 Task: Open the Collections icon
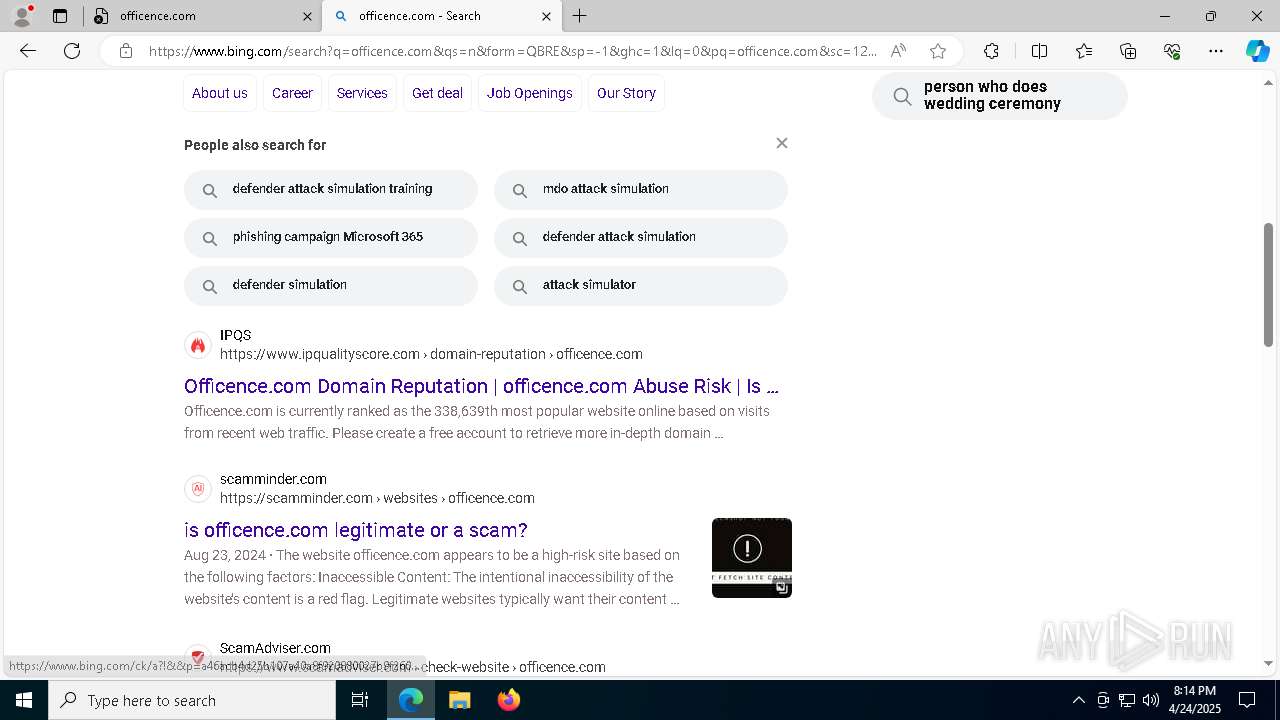click(1128, 51)
